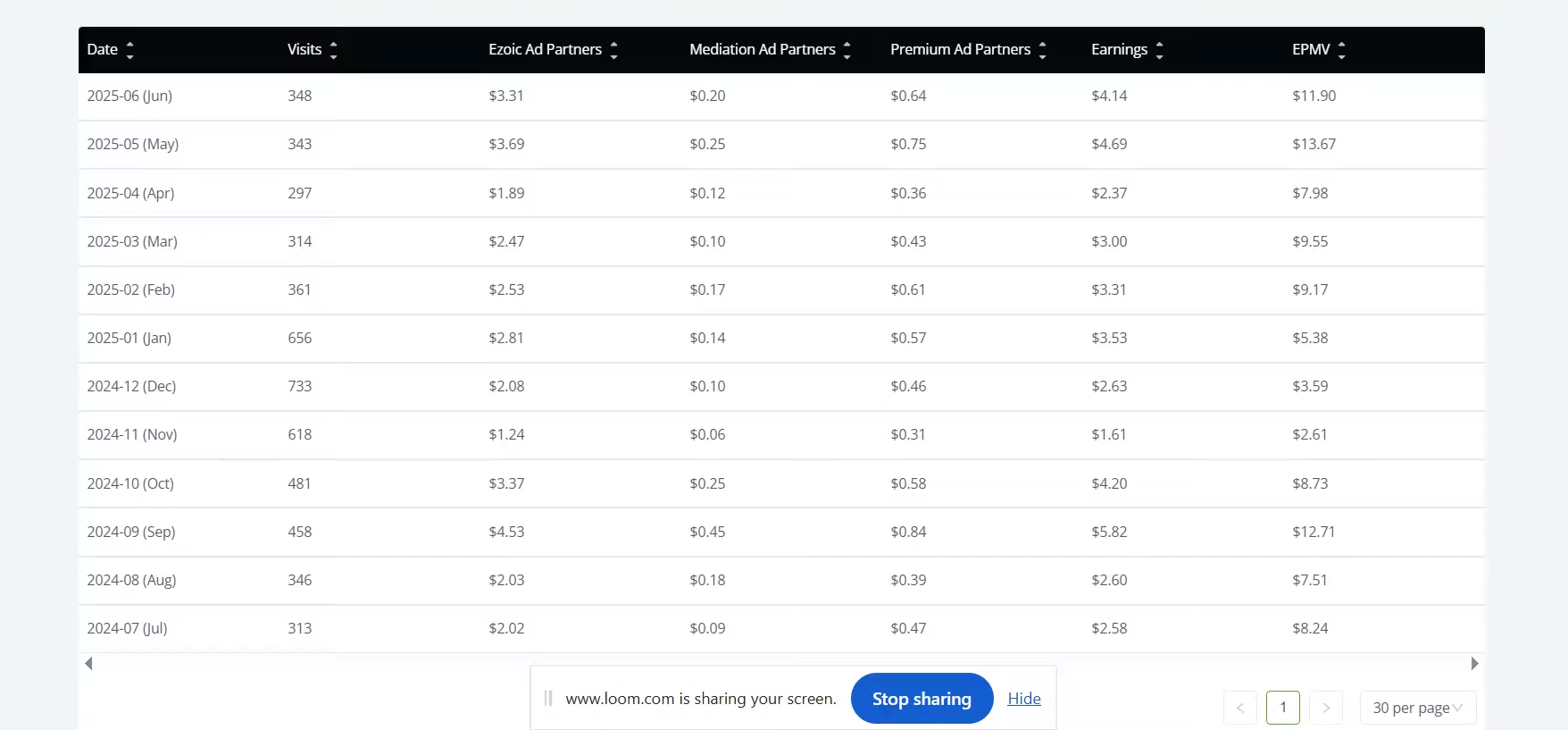Sort table by Date column icon
Image resolution: width=1568 pixels, height=730 pixels.
tap(130, 50)
